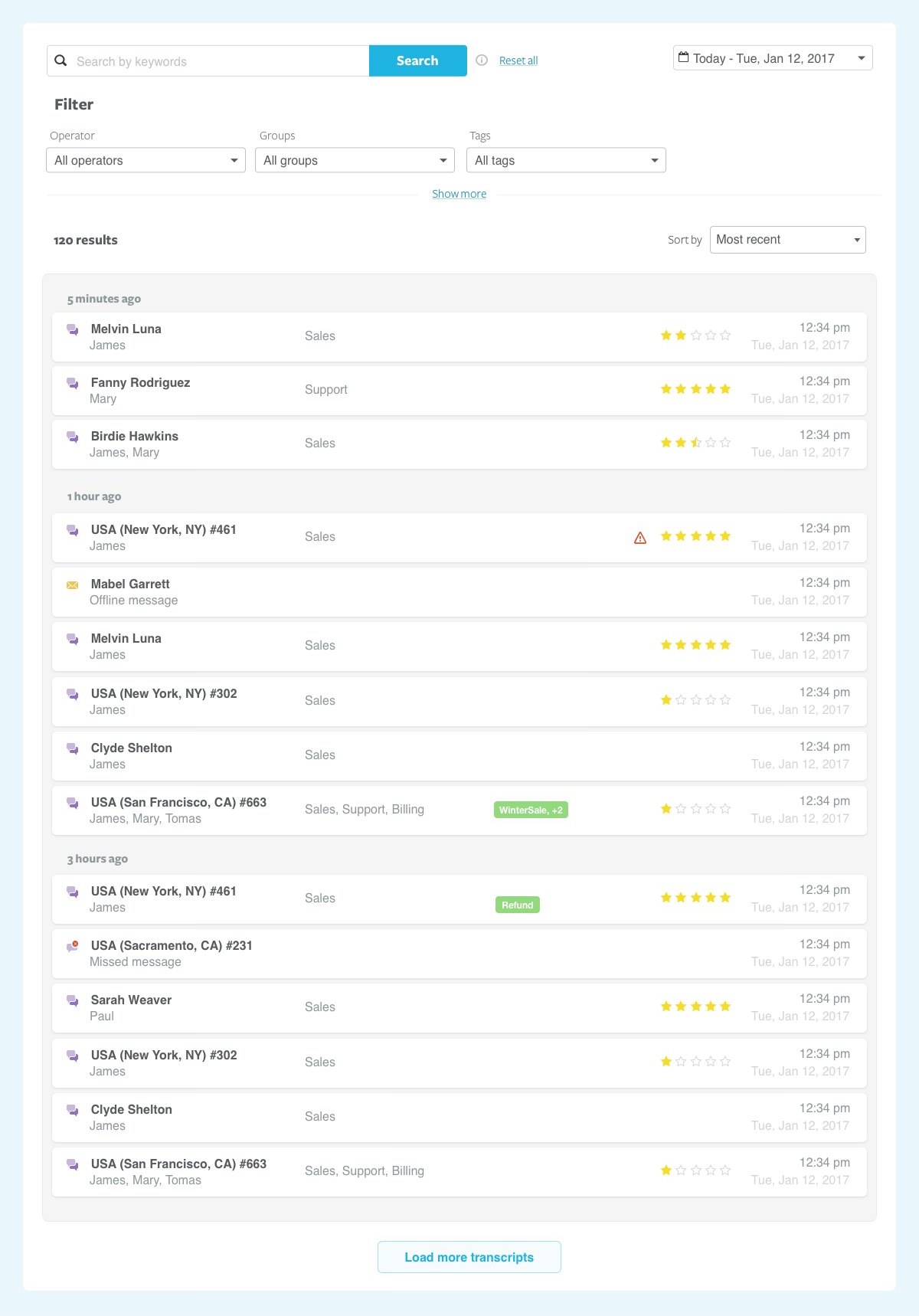Click the red warning triangle icon

640,538
